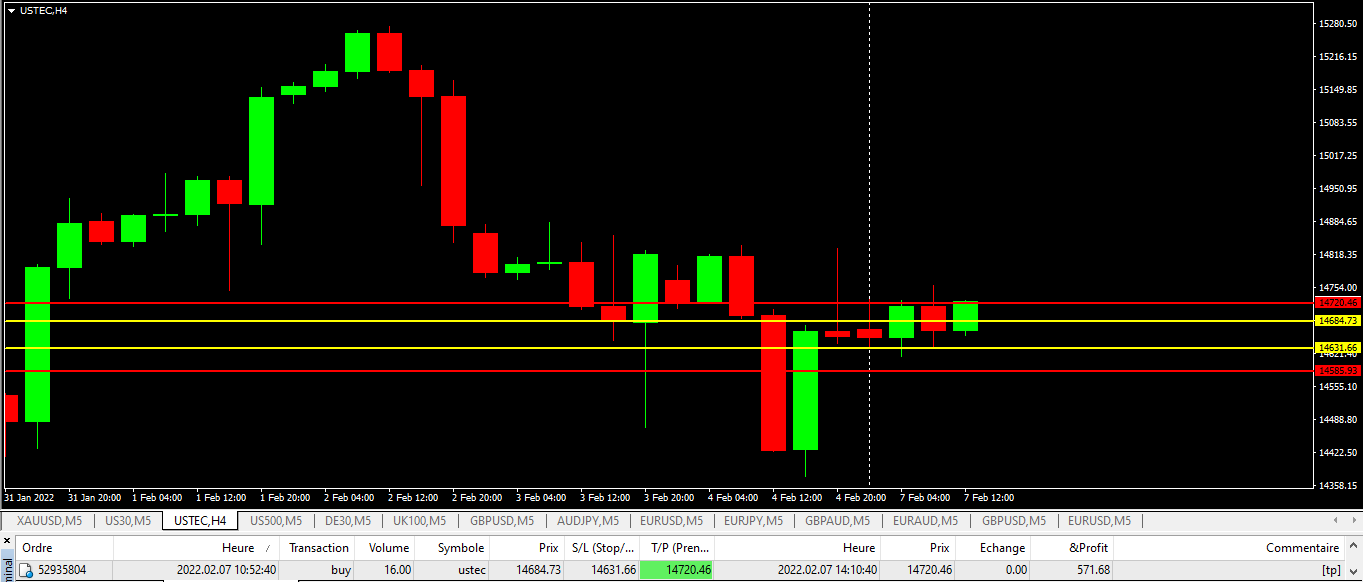Sort by the Echange column header
The image size is (1363, 582).
pos(993,548)
